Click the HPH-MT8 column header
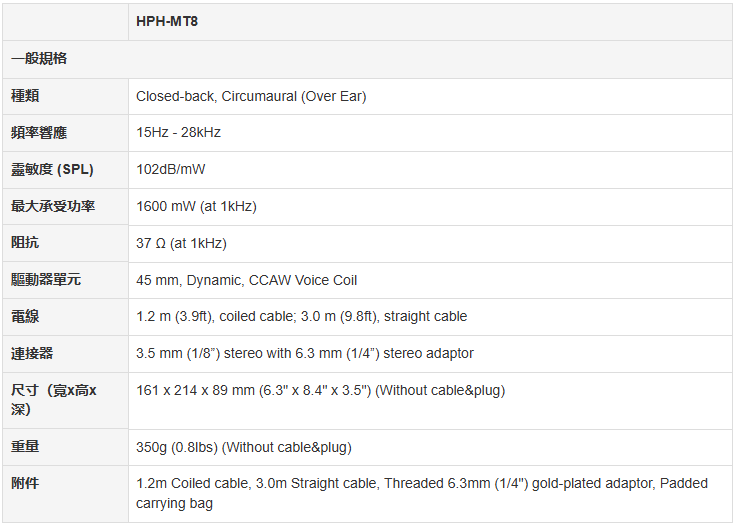 click(167, 21)
